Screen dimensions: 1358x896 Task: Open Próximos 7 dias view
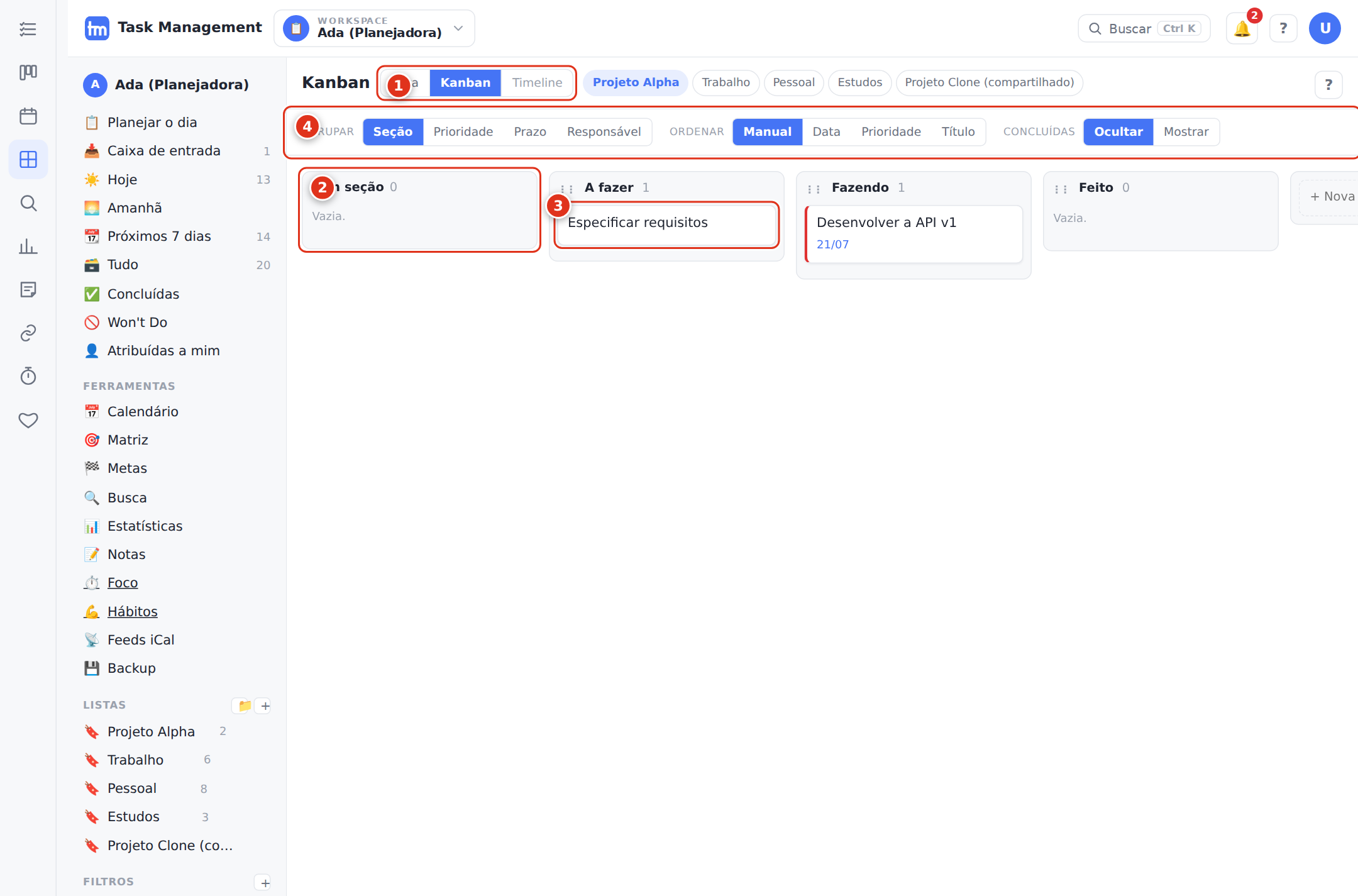[177, 236]
